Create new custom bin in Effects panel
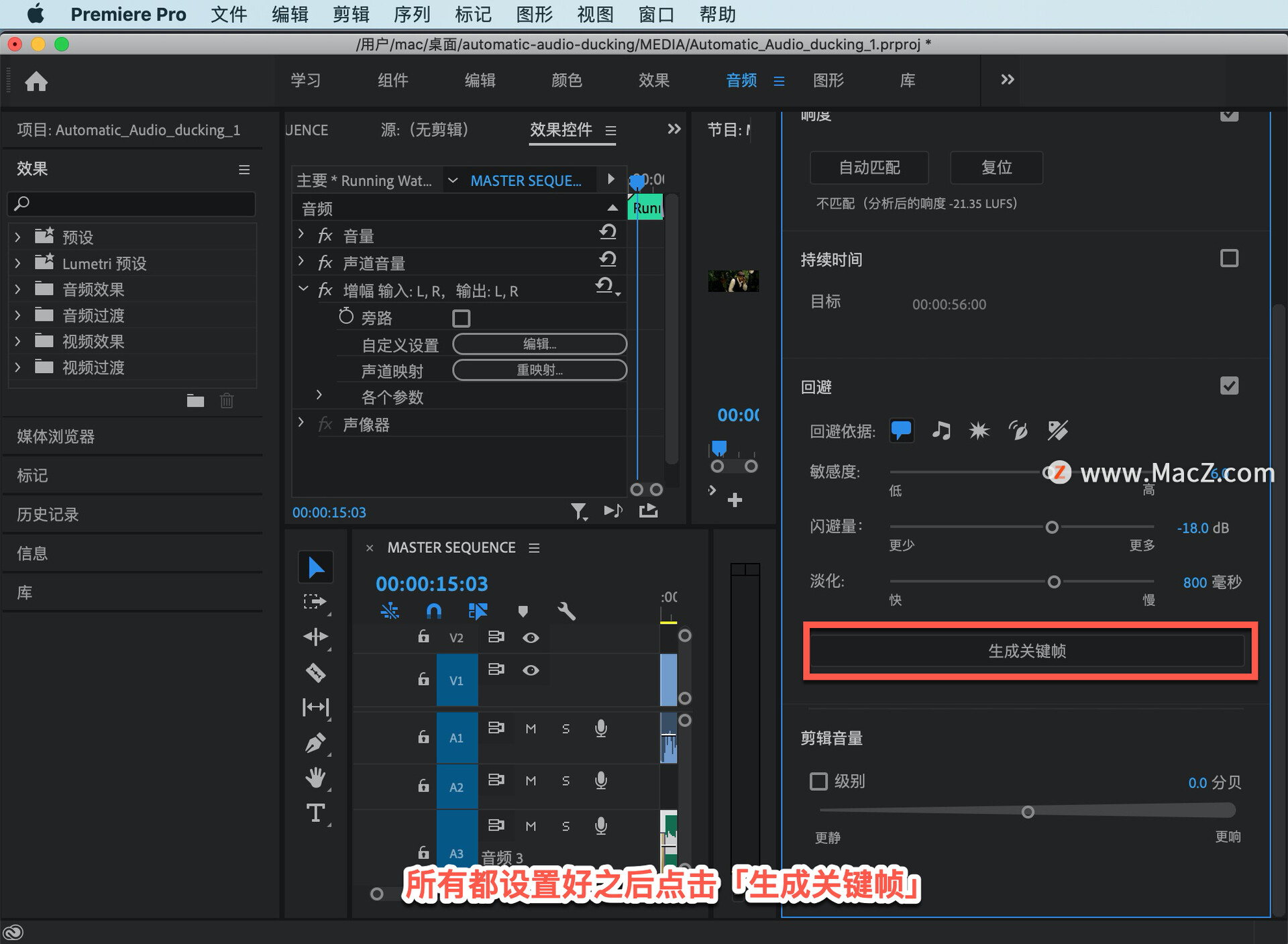 [x=195, y=401]
